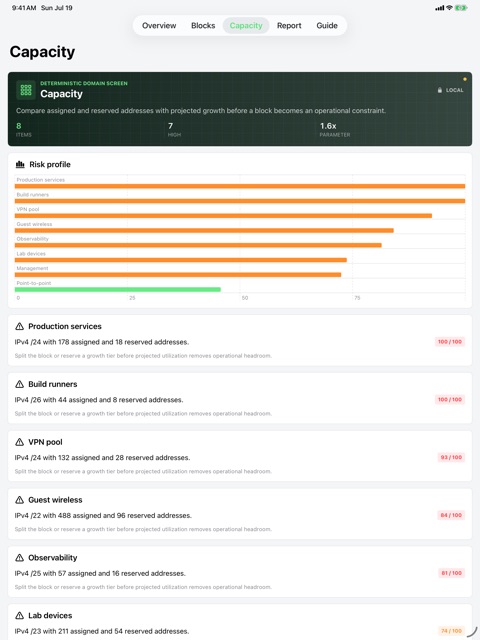
Task: Open the Guest wireless card title
Action: (x=55, y=500)
